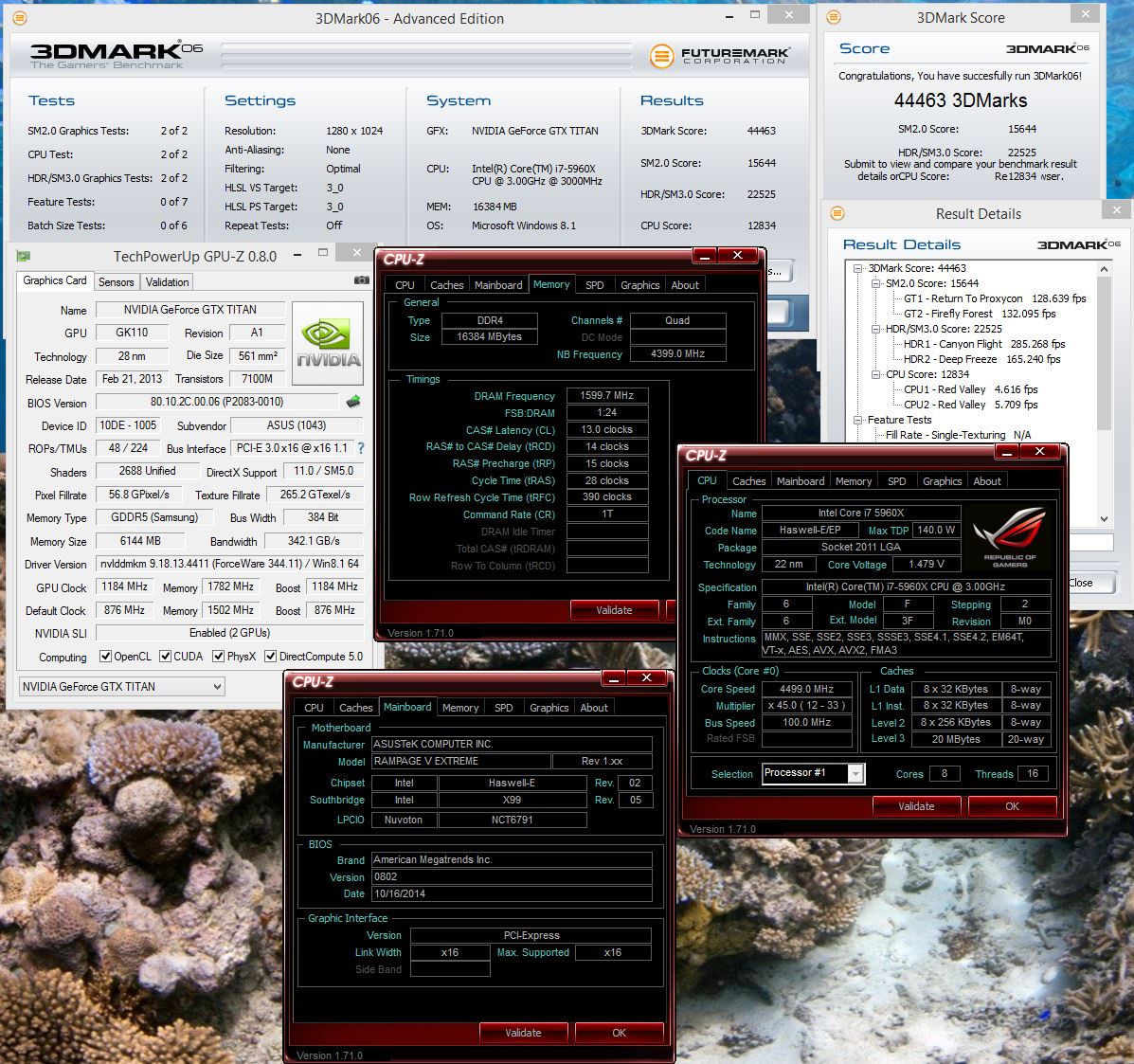This screenshot has height=1064, width=1134.
Task: Select GT2 - Firefly Forest row
Action: (980, 314)
